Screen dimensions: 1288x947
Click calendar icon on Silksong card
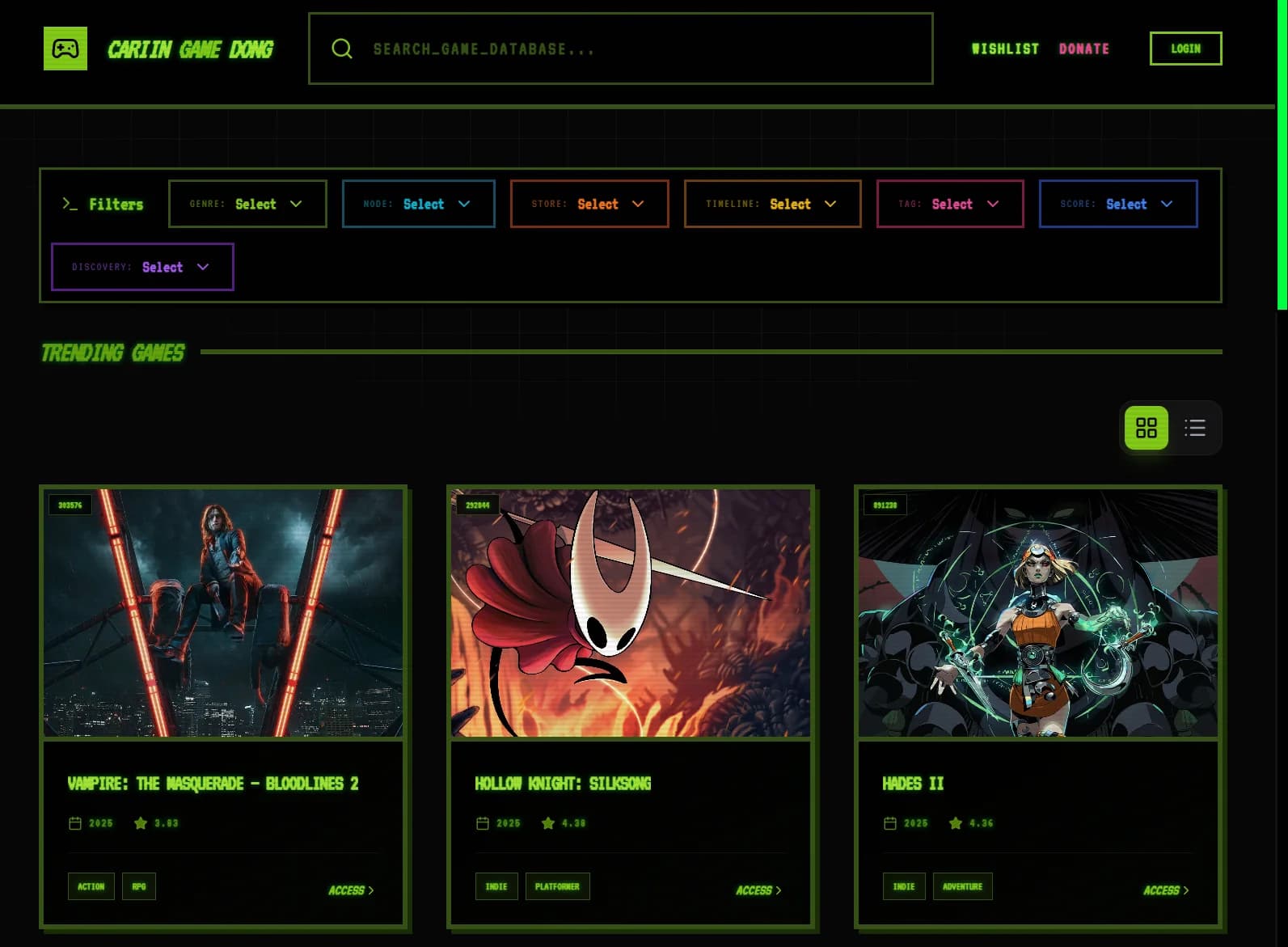point(483,823)
